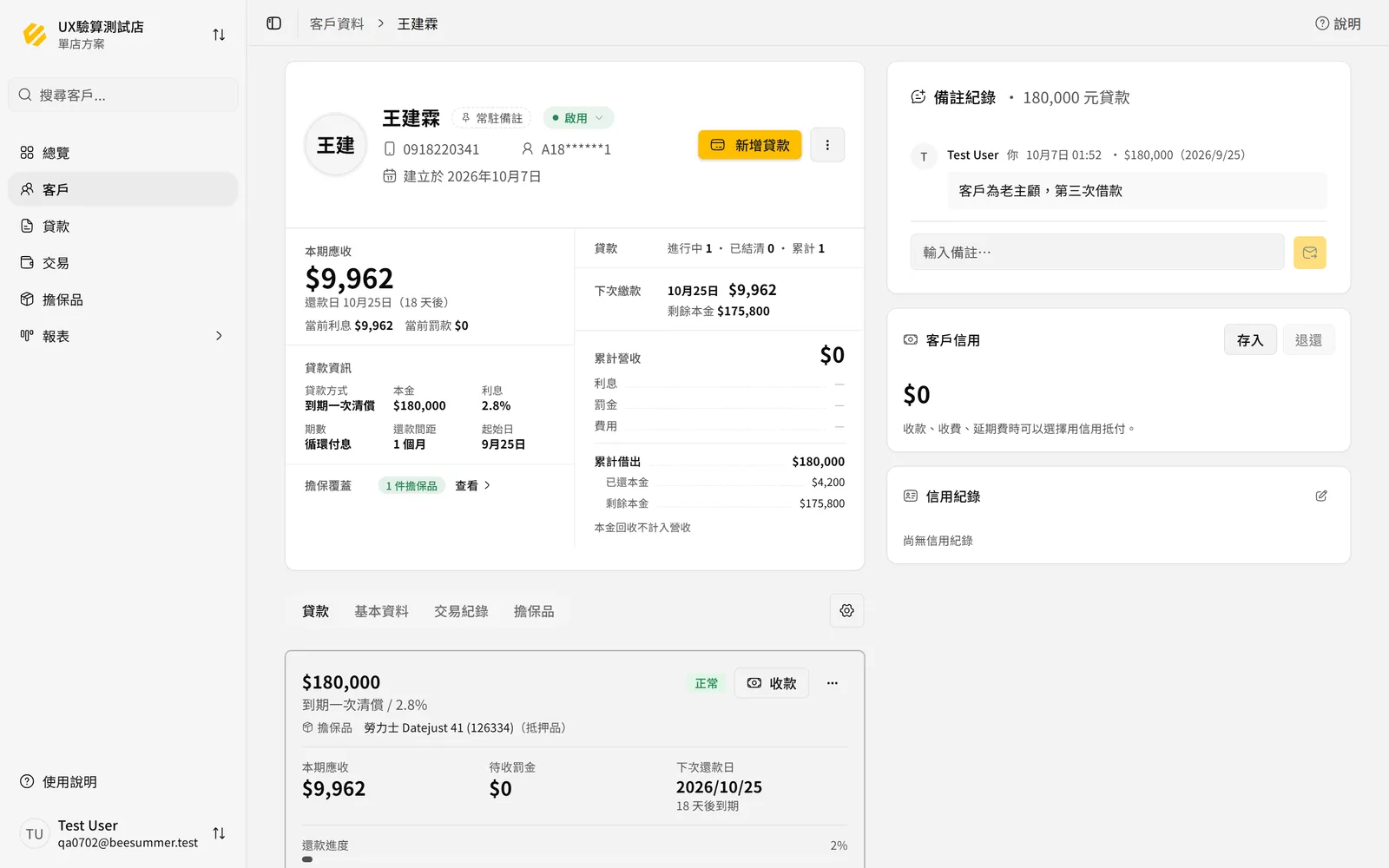Click the 收款 button on loan card
This screenshot has height=868, width=1389.
[772, 683]
